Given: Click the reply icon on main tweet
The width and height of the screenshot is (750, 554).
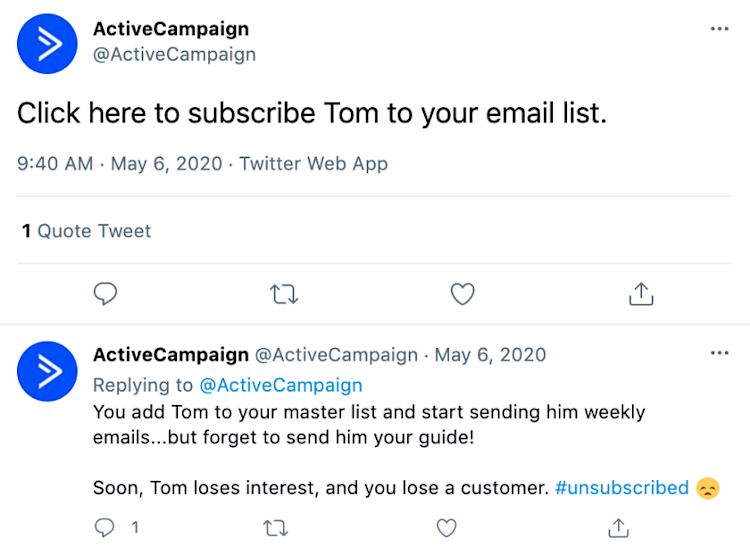Looking at the screenshot, I should pos(105,294).
